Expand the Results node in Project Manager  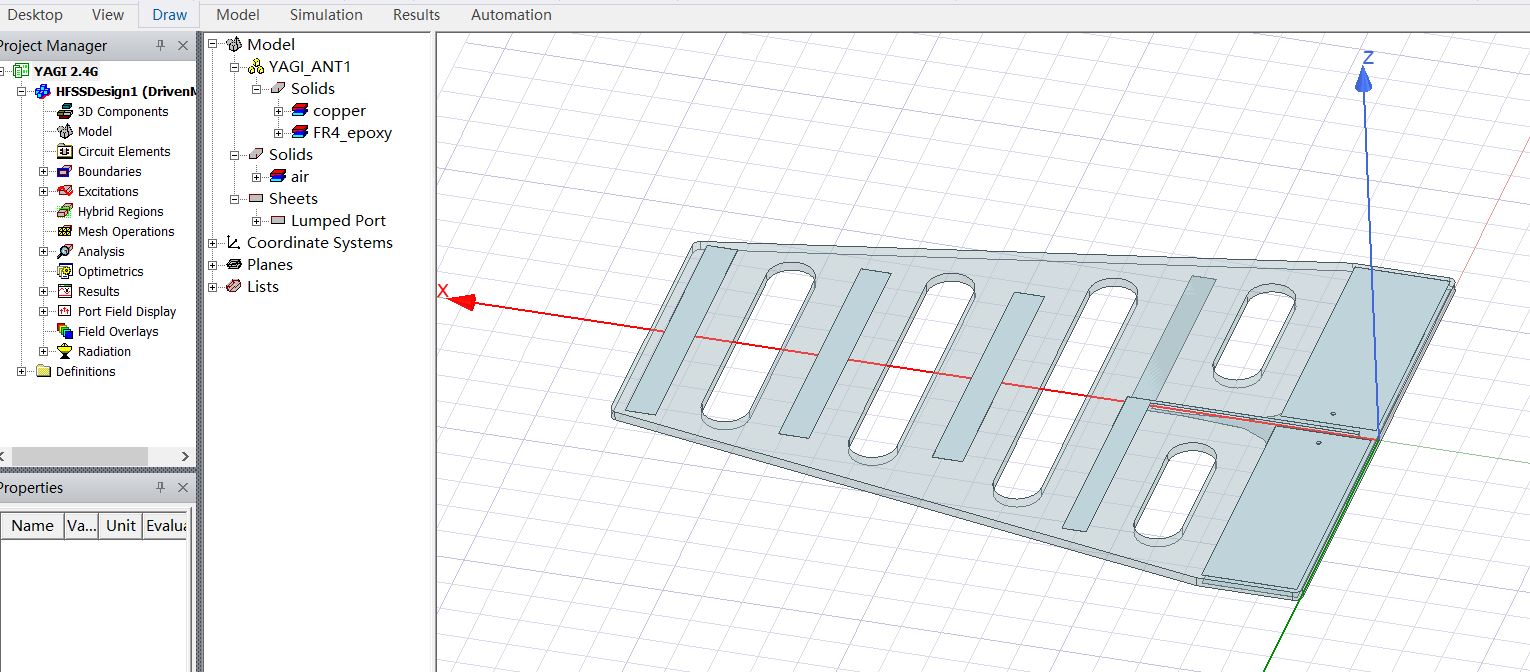point(44,291)
